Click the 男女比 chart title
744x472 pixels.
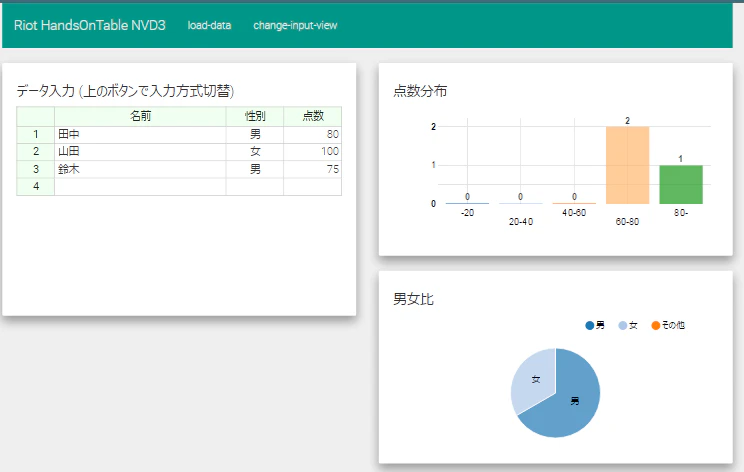(413, 299)
